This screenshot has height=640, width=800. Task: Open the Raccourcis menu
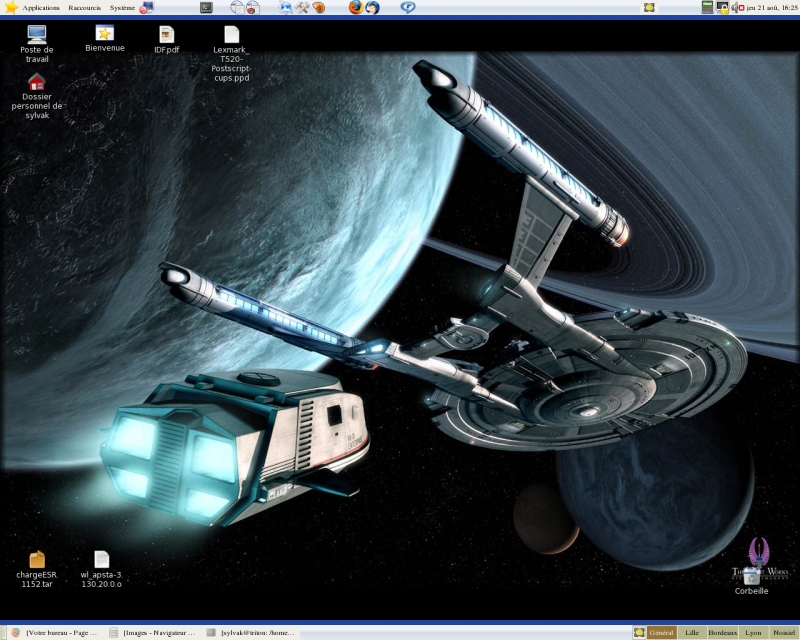click(x=85, y=7)
